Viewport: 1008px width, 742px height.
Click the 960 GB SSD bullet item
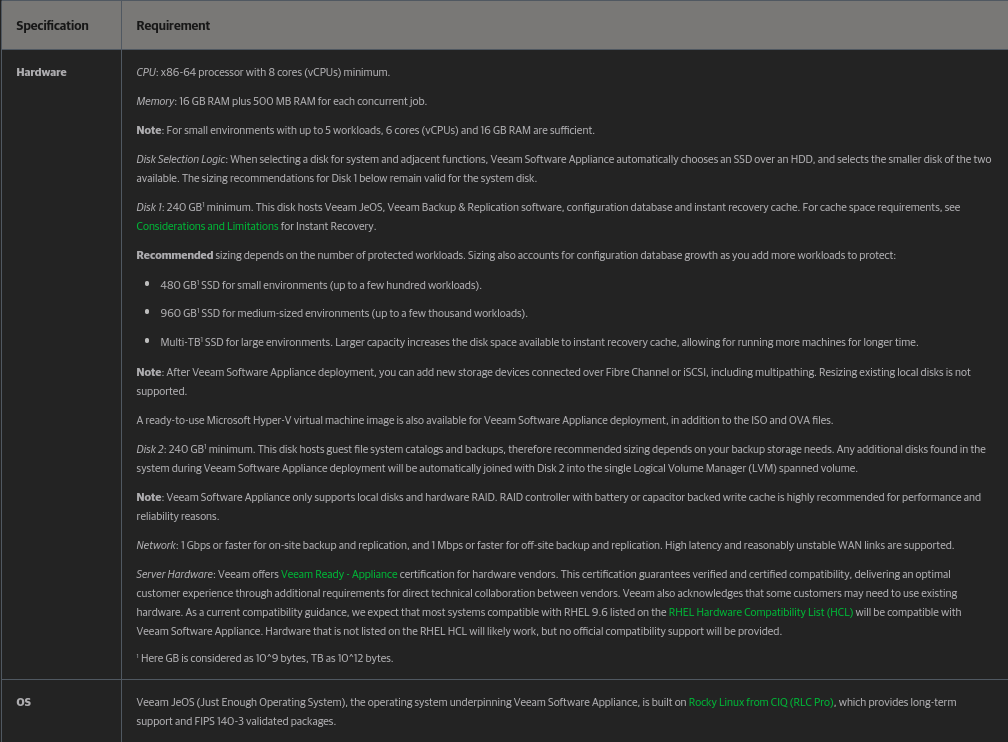344,313
